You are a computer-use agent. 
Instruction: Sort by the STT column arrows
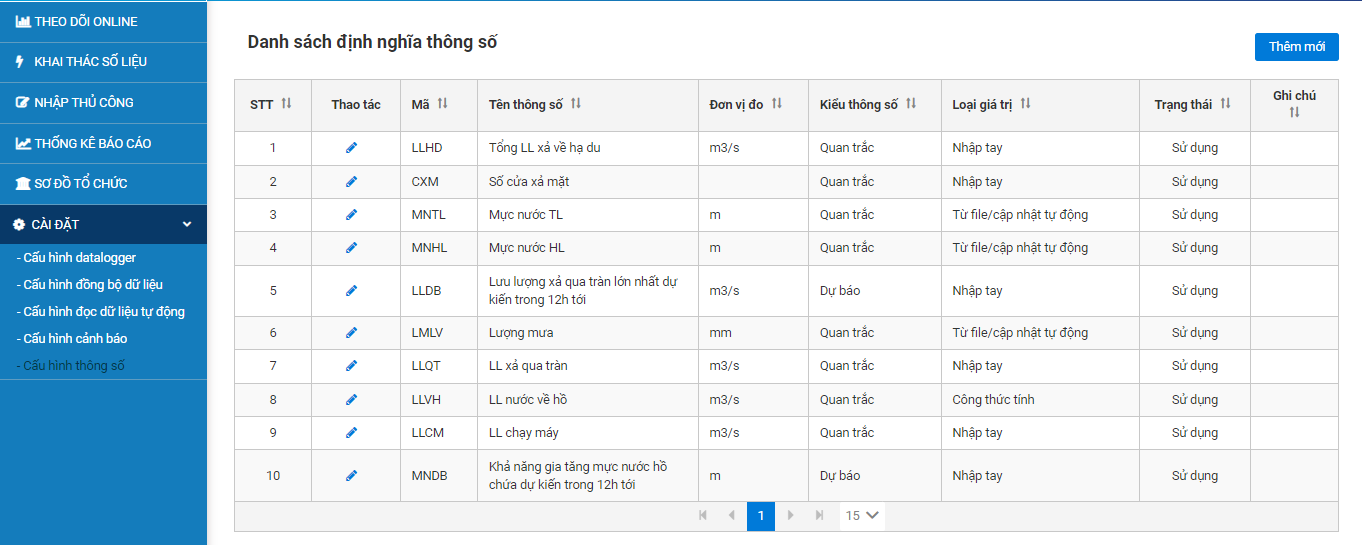(287, 104)
